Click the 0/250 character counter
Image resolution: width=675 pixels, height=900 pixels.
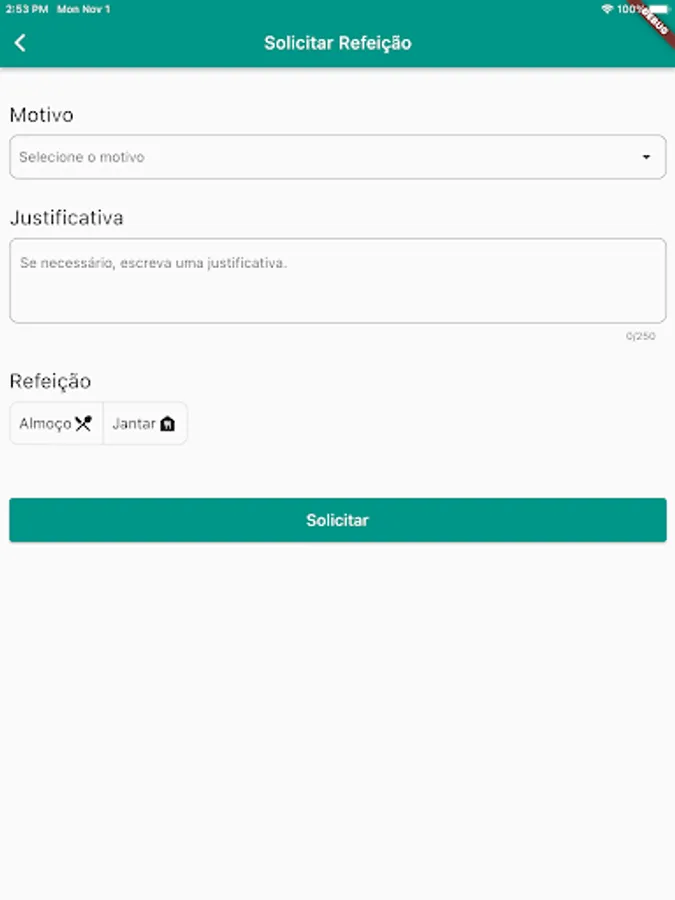point(640,337)
